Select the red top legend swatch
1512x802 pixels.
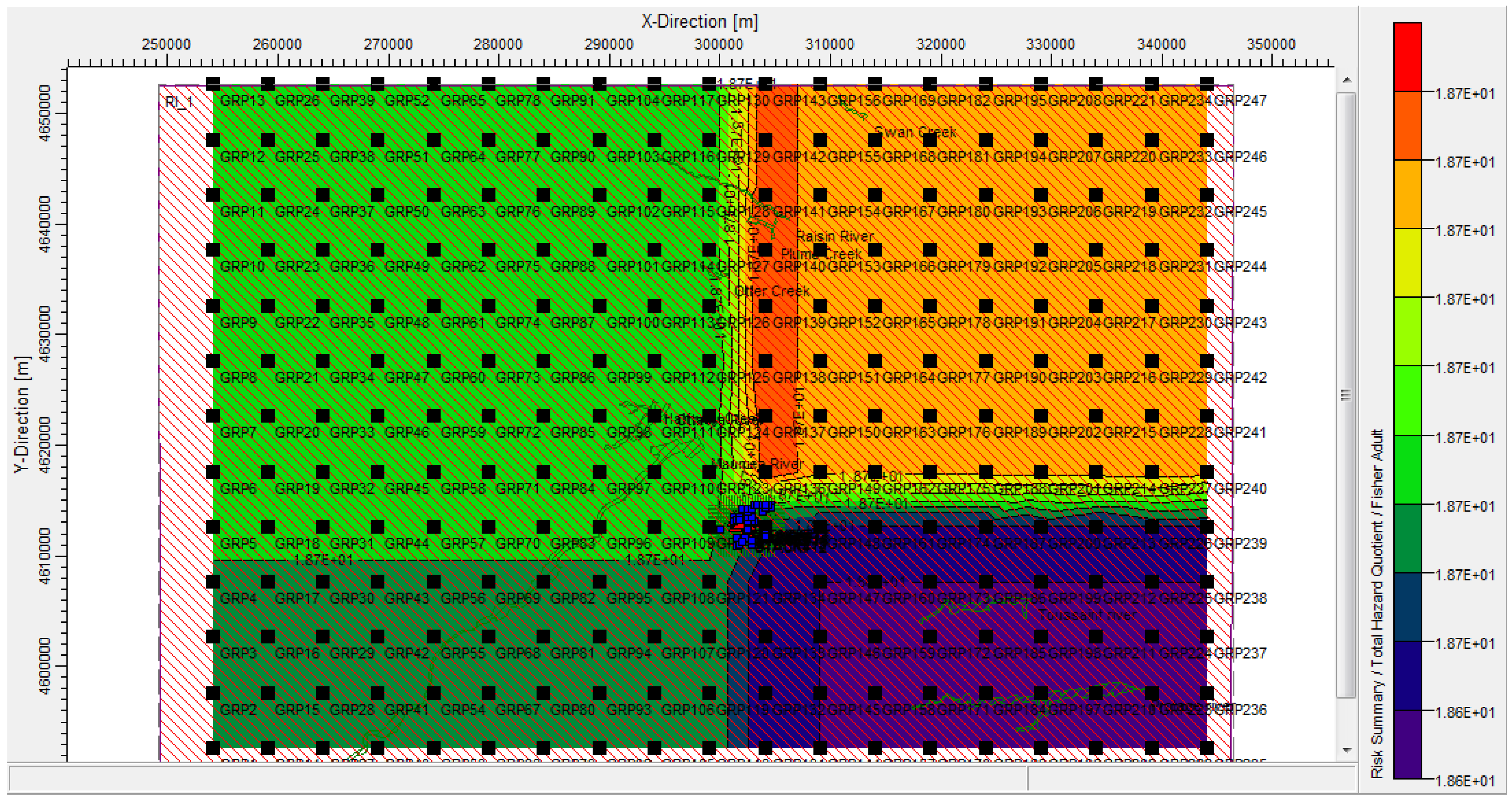(1407, 56)
